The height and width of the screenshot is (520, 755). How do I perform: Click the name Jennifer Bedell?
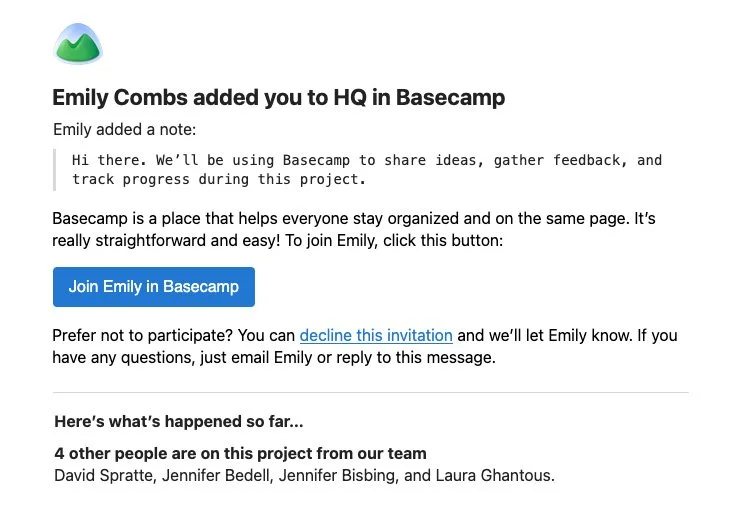coord(216,476)
